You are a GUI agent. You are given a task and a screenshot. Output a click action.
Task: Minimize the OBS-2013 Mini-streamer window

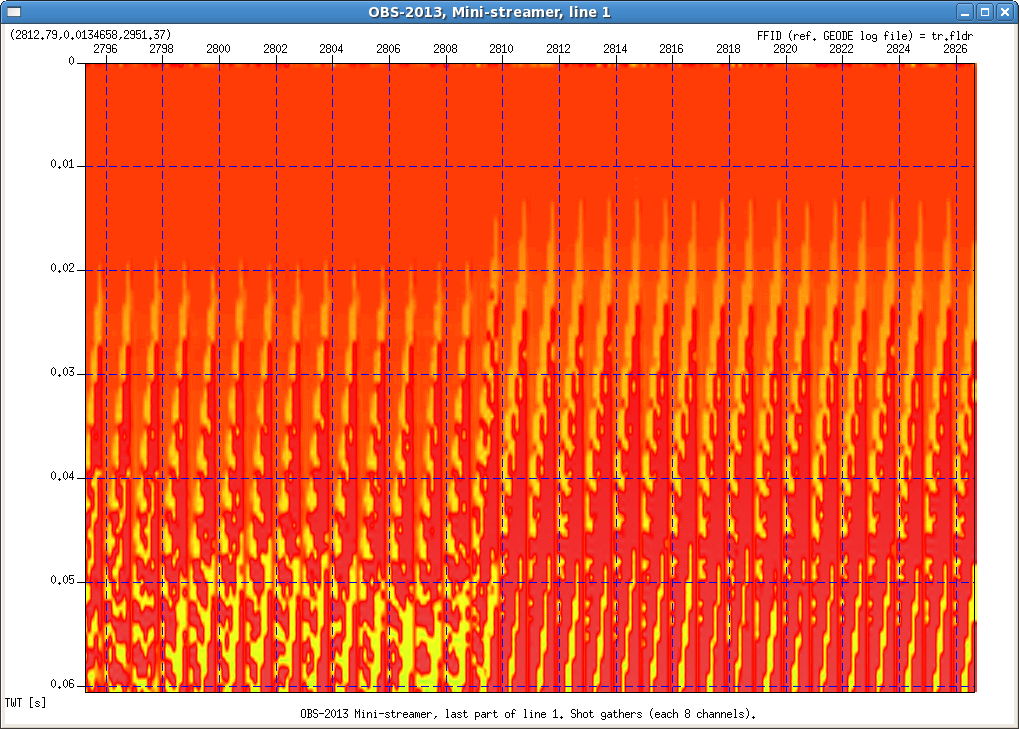click(x=965, y=12)
